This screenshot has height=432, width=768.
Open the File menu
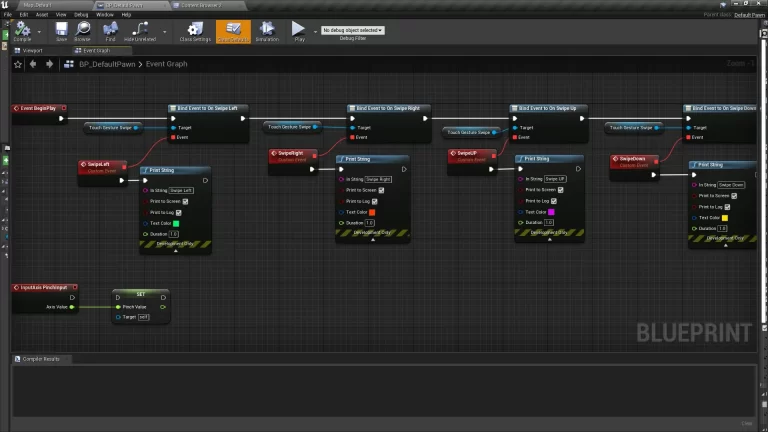point(8,15)
